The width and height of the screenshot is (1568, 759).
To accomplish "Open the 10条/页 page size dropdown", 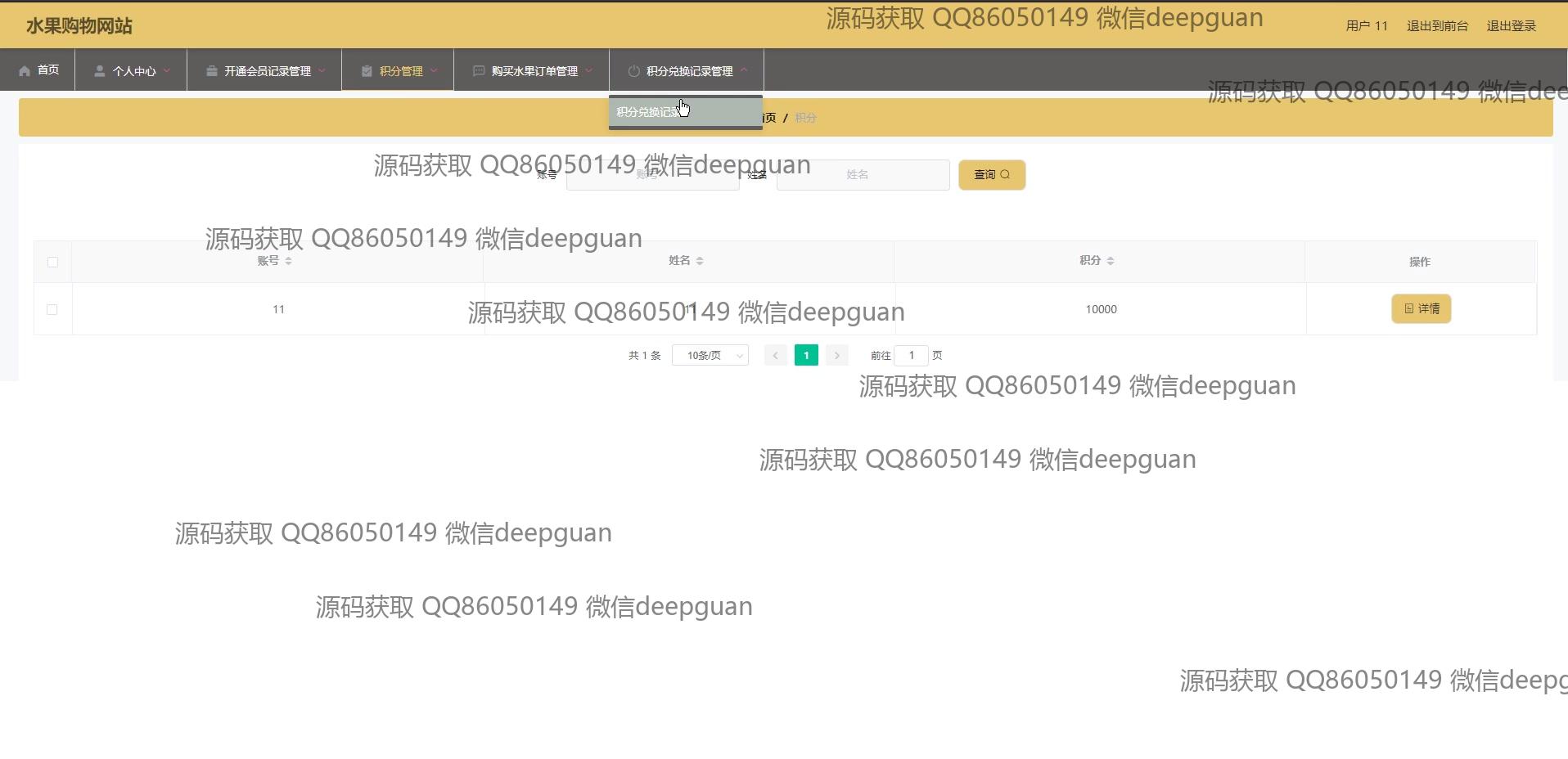I will [x=710, y=355].
